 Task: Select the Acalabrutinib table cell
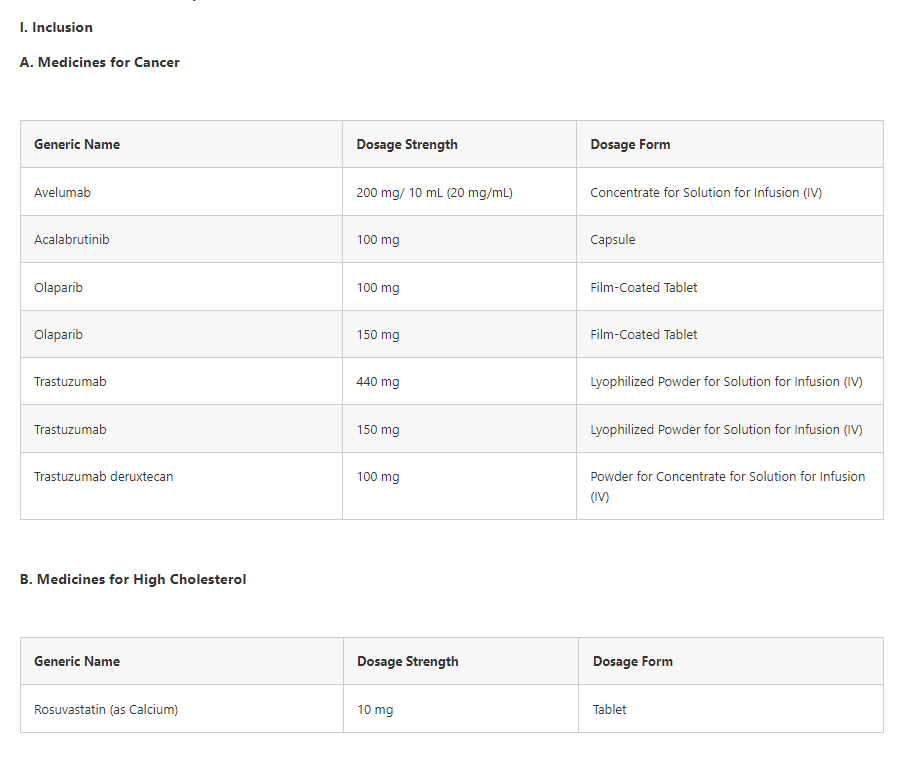pyautogui.click(x=72, y=240)
